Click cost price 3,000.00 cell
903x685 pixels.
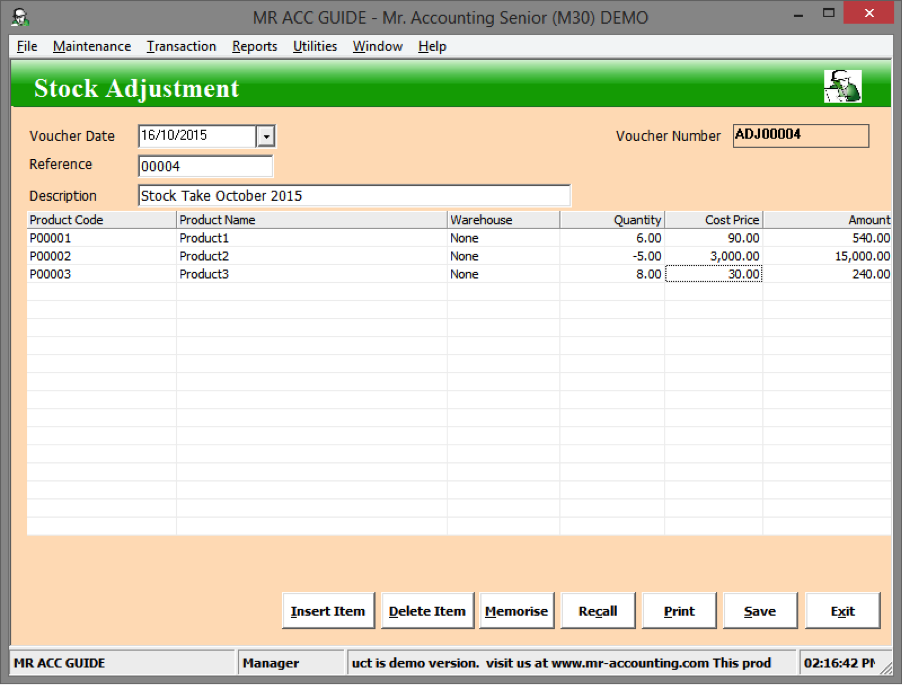[x=714, y=256]
